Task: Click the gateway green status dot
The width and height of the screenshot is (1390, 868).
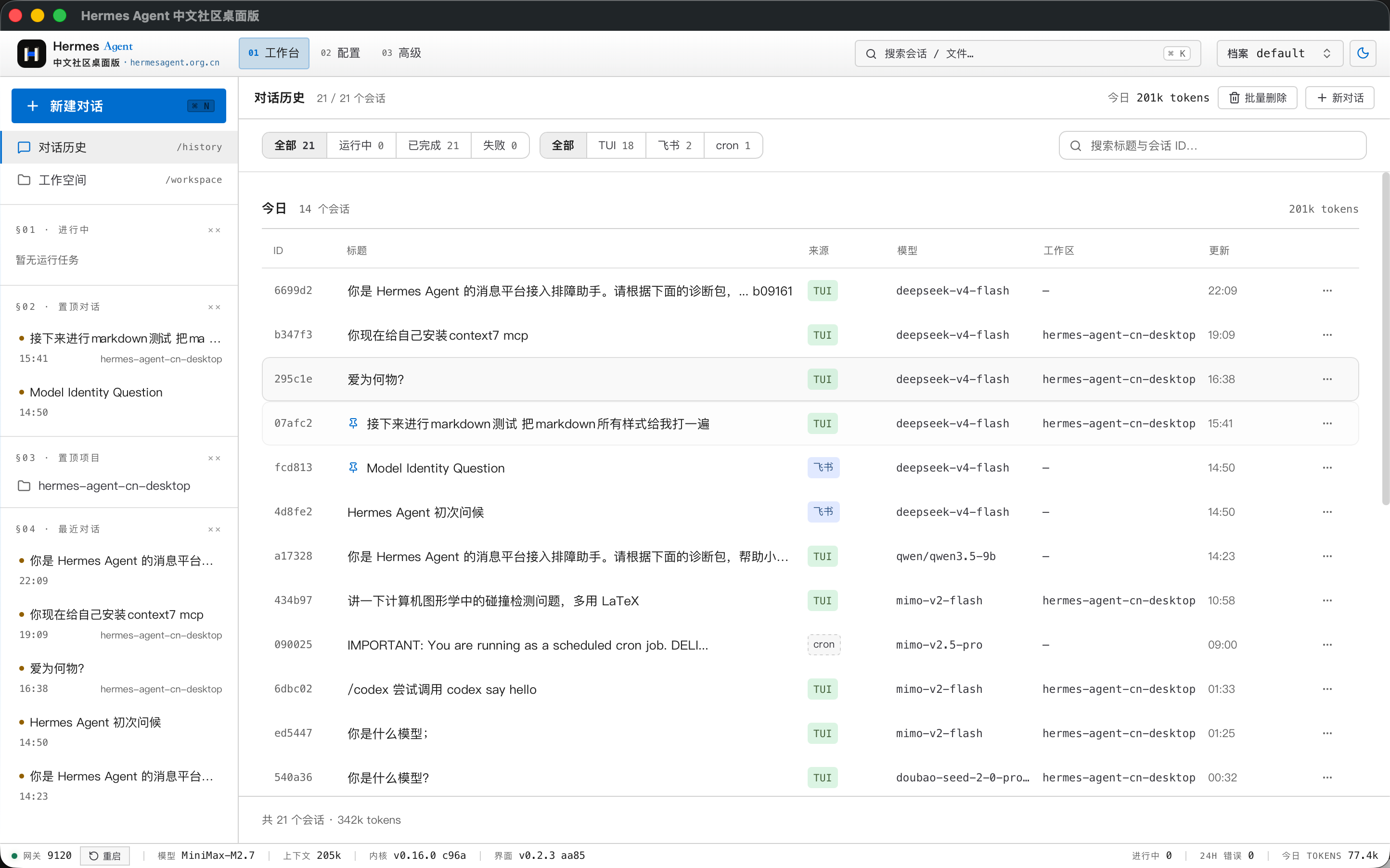Action: [14, 855]
